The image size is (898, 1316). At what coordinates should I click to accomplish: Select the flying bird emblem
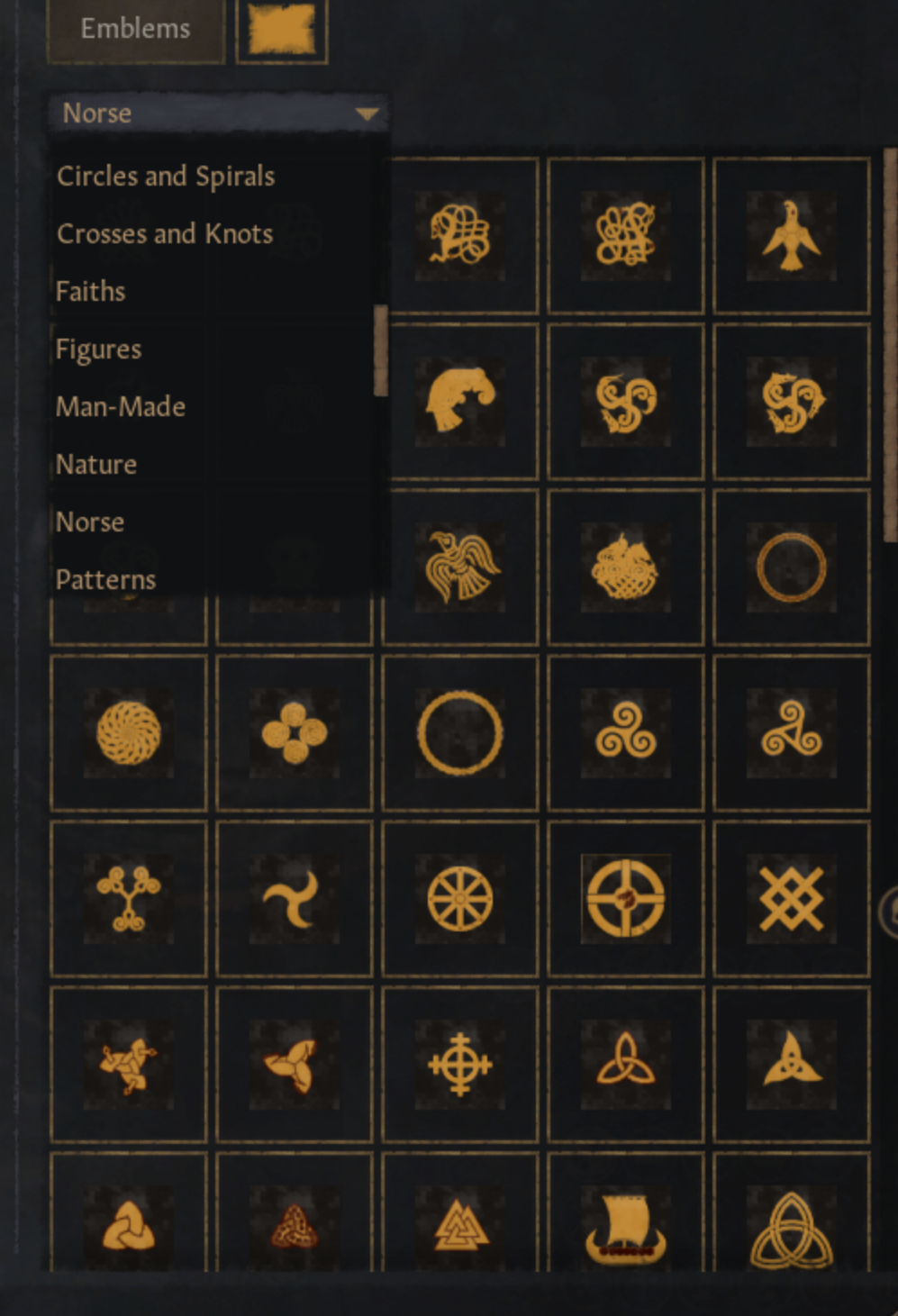click(x=791, y=236)
